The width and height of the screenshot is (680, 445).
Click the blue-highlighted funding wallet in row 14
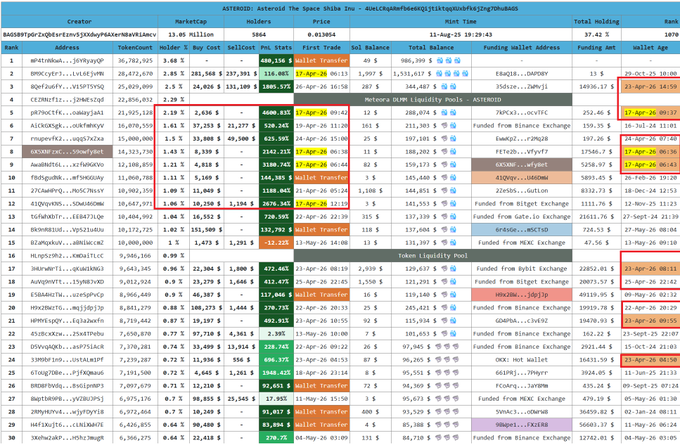522,230
